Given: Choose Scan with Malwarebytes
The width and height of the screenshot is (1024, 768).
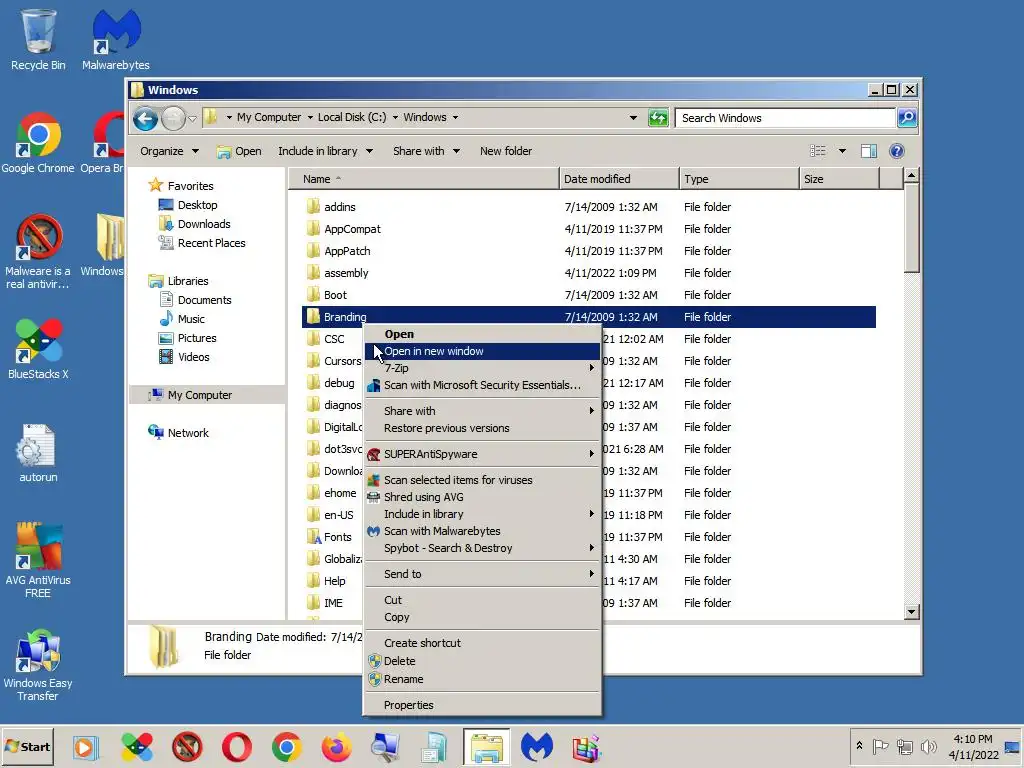Looking at the screenshot, I should [482, 531].
